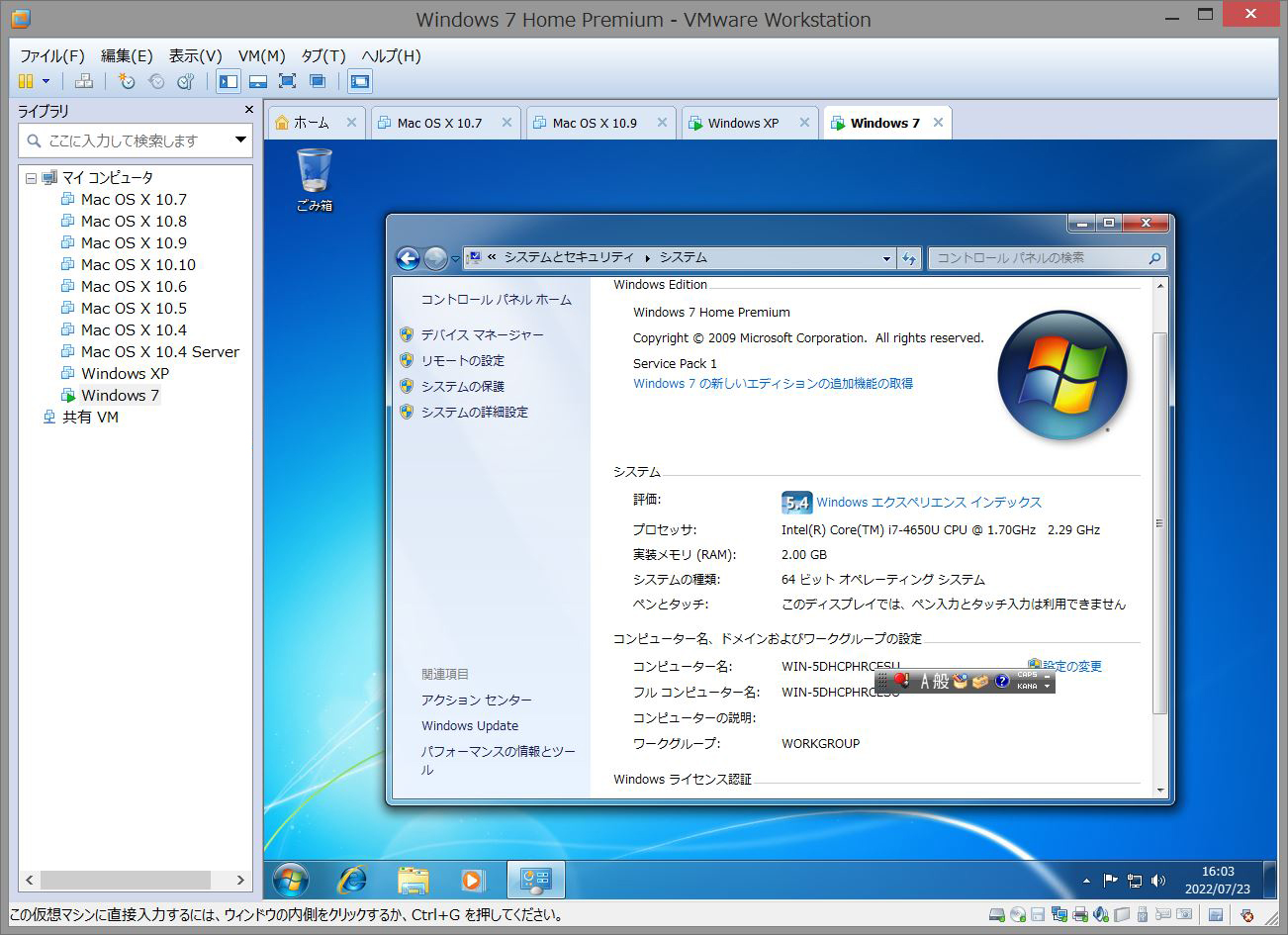Open the library search dropdown arrow
The width and height of the screenshot is (1288, 935).
coord(240,140)
